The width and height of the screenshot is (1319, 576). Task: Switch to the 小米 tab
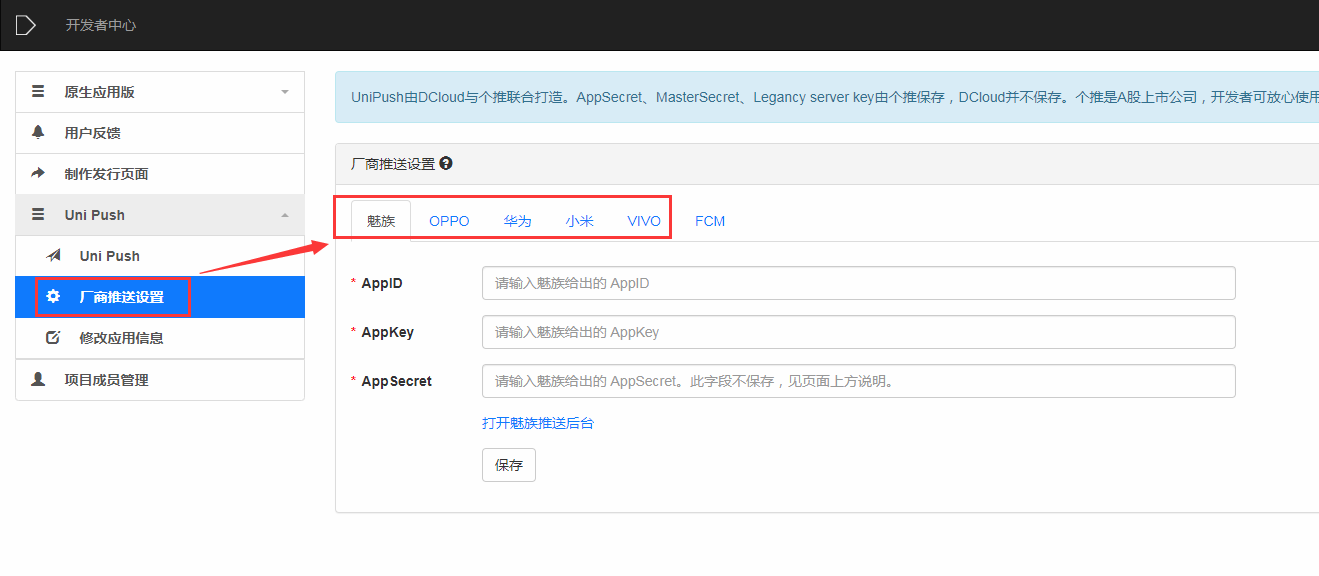click(579, 221)
